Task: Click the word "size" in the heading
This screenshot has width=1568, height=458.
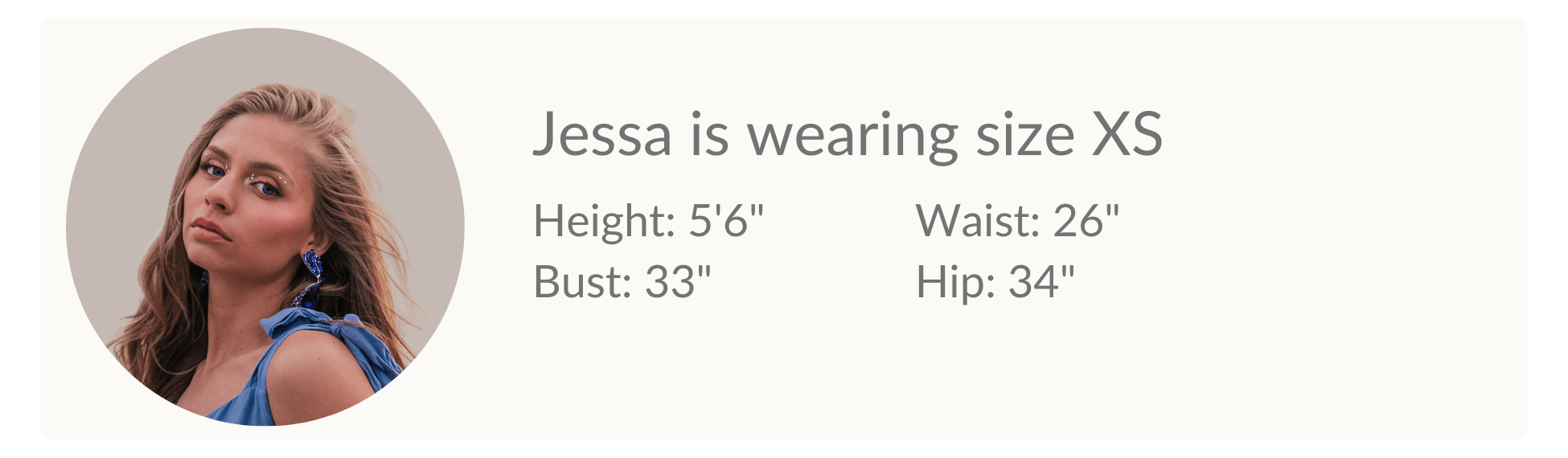Action: click(x=1024, y=135)
